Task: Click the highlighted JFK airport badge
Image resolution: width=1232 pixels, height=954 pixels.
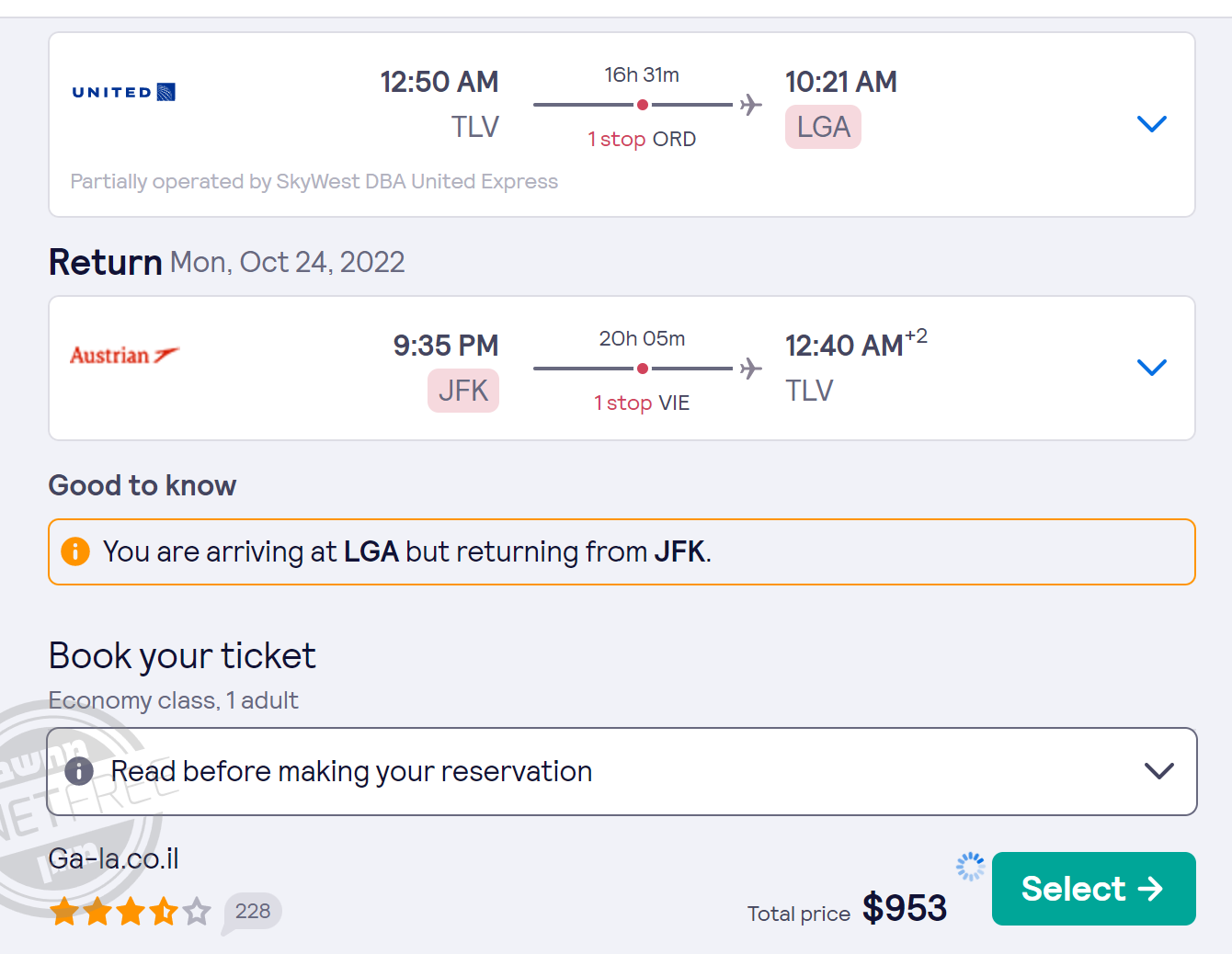Action: 463,391
